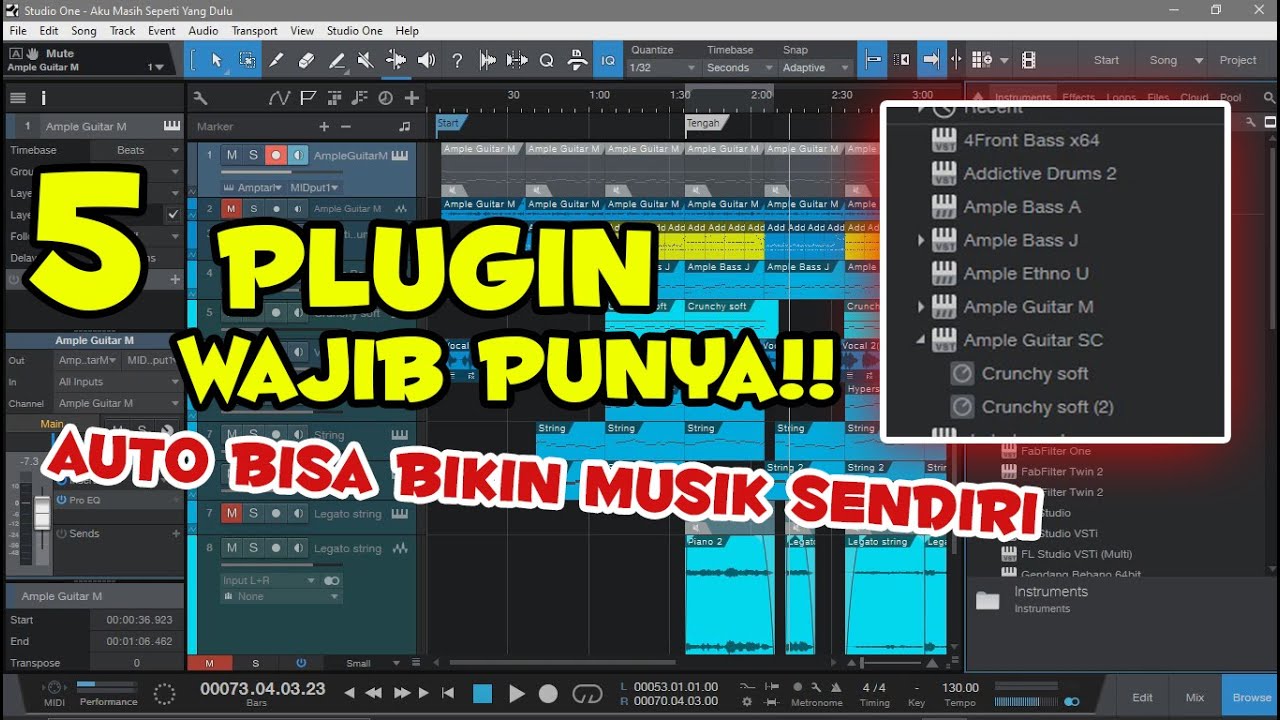Viewport: 1280px width, 720px height.
Task: Select the Listen speaker tool
Action: click(426, 60)
